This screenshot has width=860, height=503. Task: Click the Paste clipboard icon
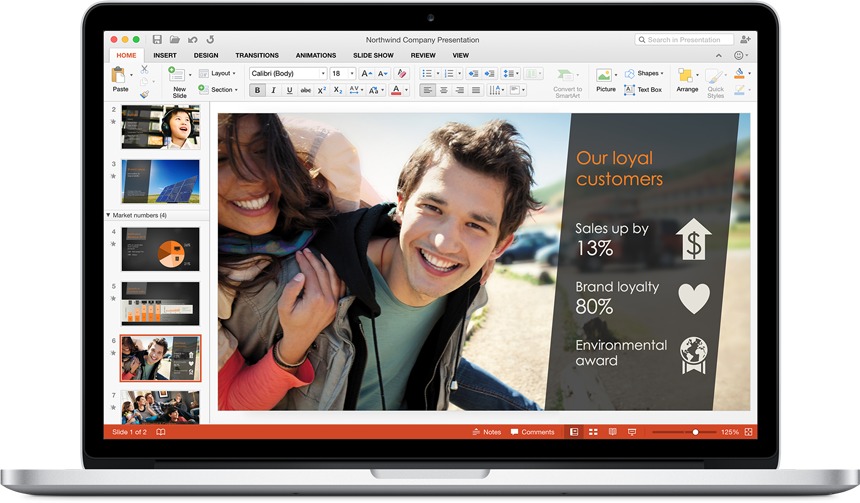click(x=120, y=78)
